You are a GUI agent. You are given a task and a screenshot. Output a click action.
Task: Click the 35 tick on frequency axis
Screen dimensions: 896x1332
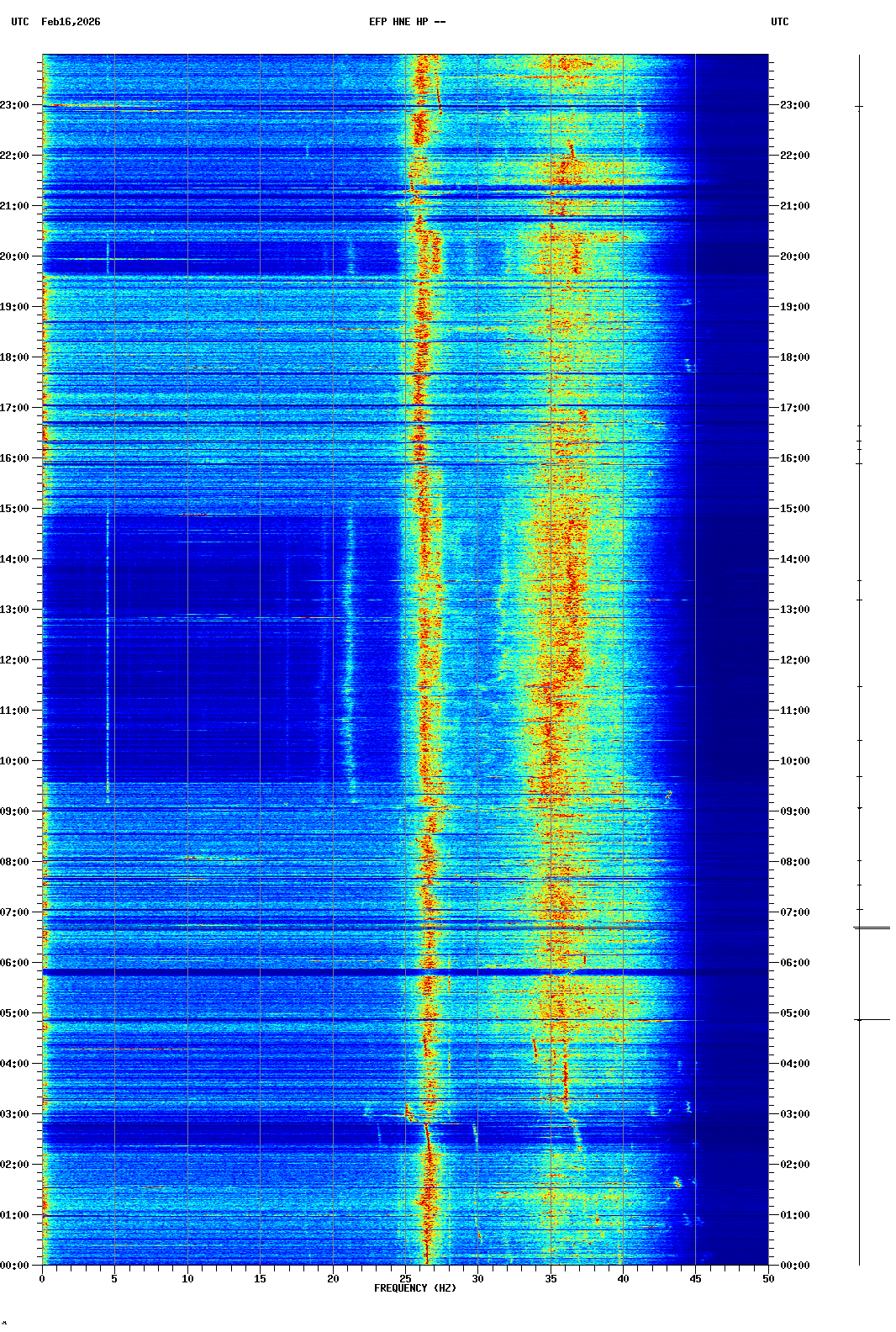[x=551, y=1278]
